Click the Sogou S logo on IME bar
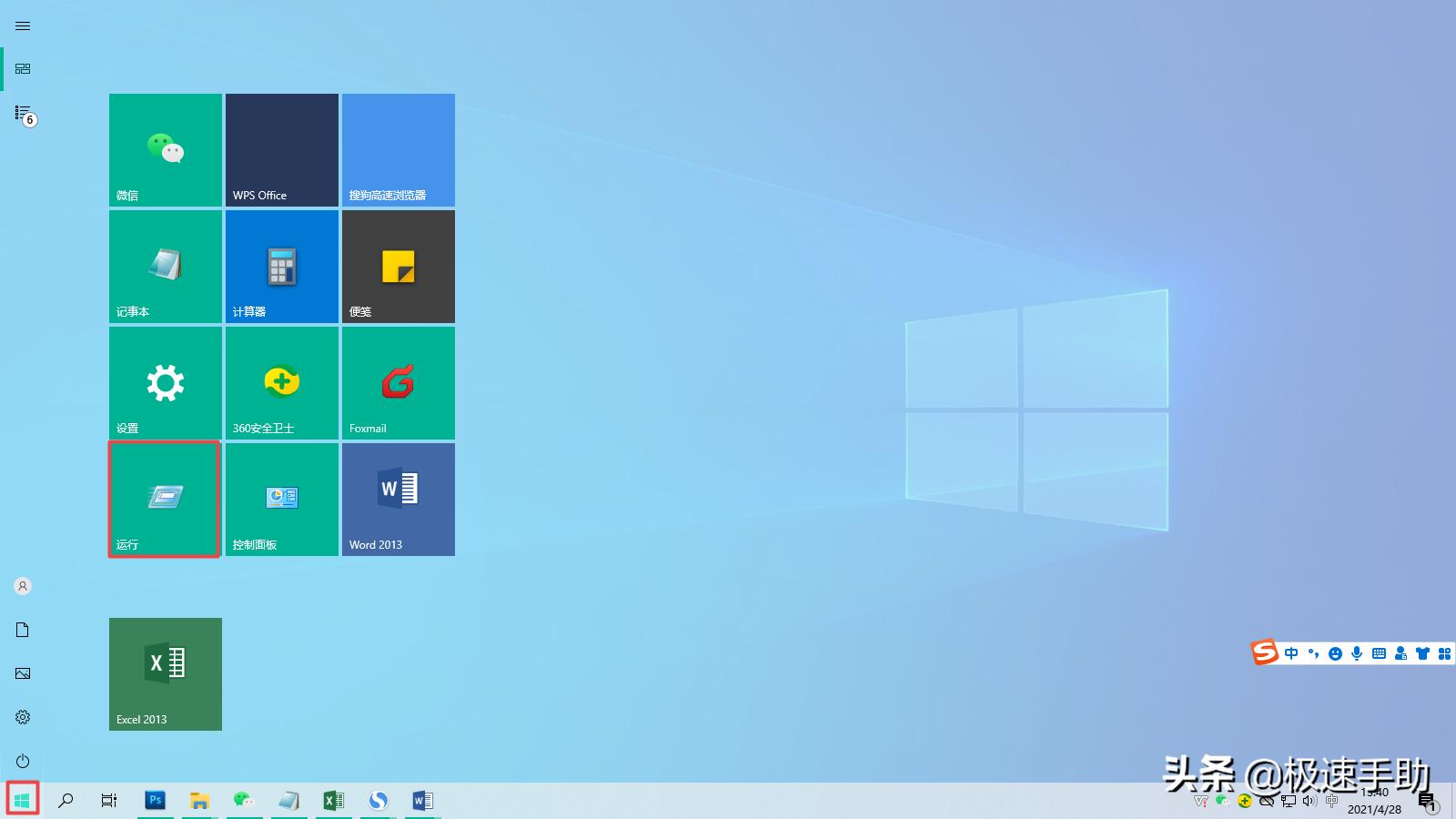This screenshot has width=1456, height=819. [x=1265, y=652]
